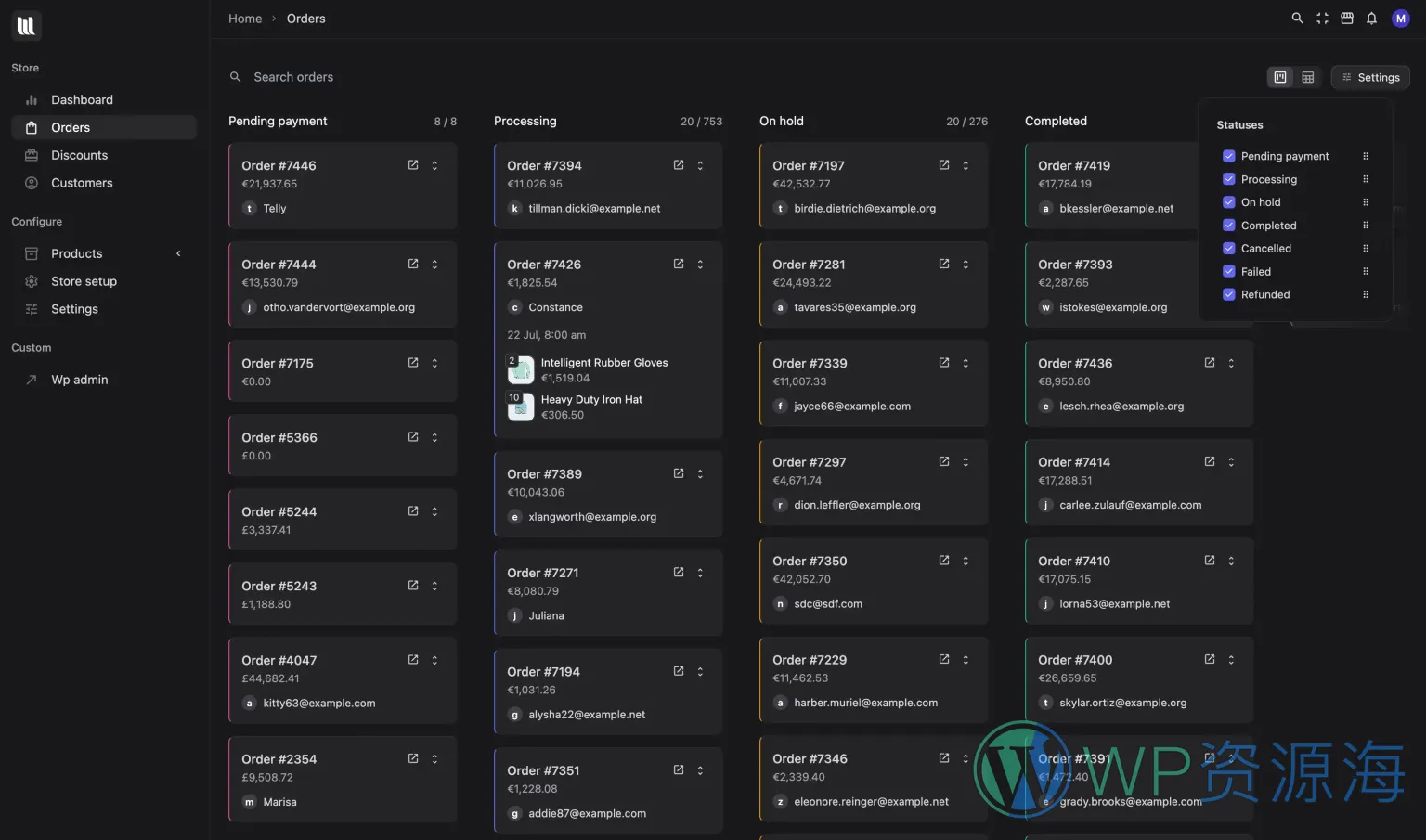Open user avatar M menu
The image size is (1426, 840).
click(x=1401, y=19)
